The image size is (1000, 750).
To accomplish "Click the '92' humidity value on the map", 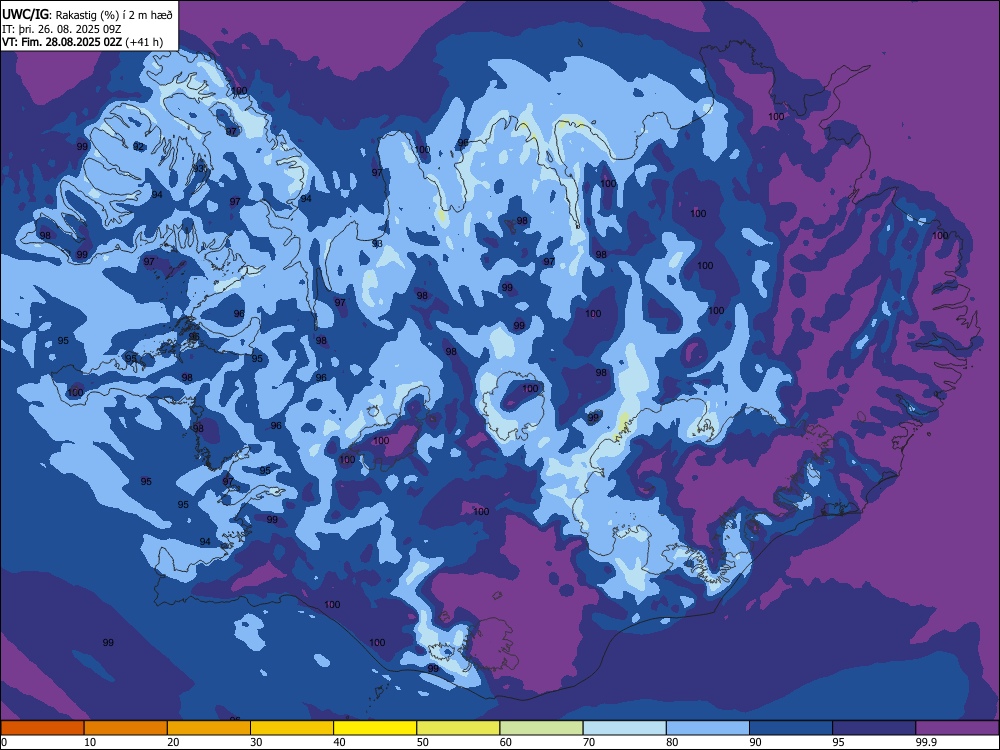I will coord(138,147).
